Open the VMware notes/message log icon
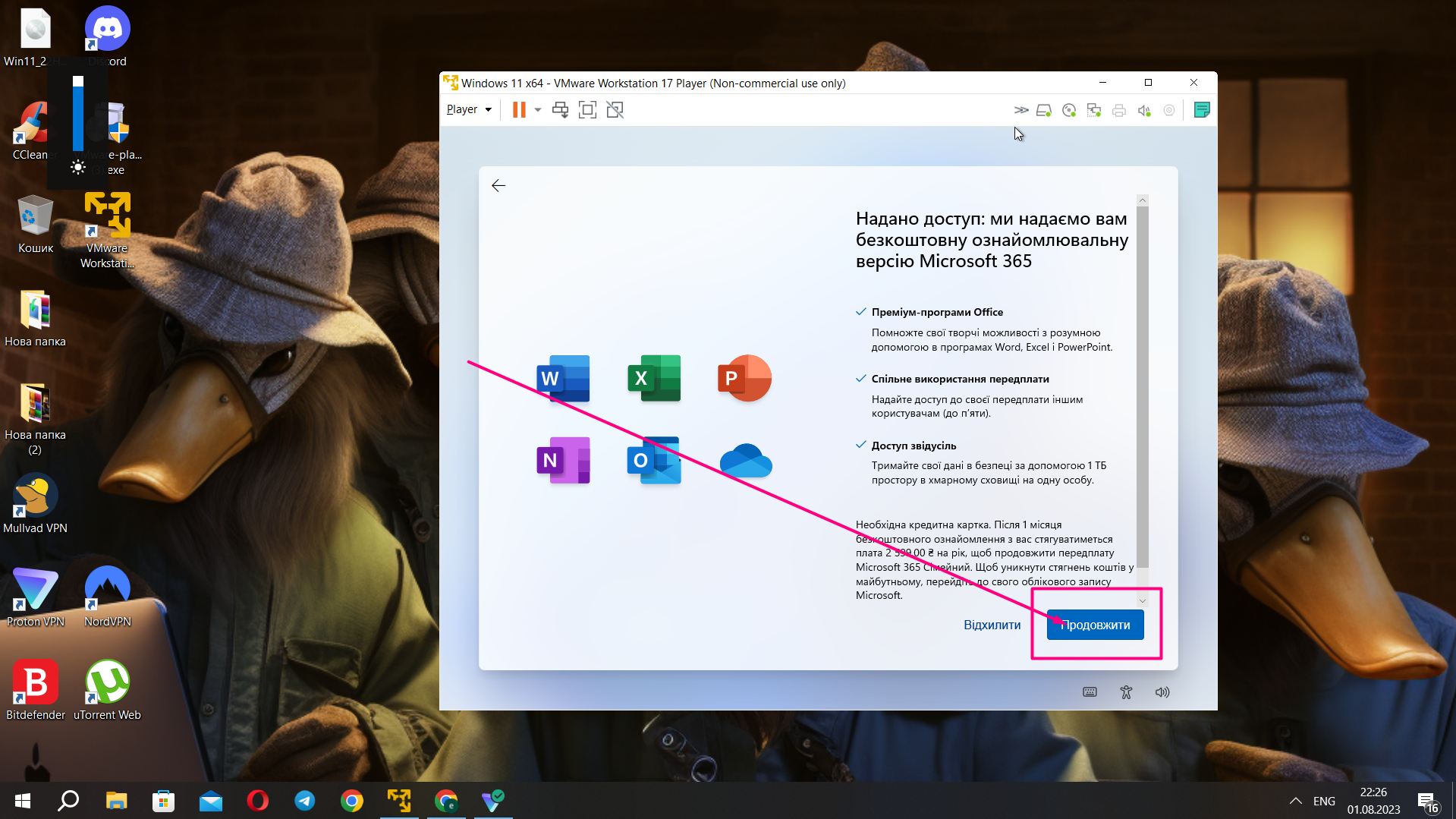 pyautogui.click(x=1202, y=110)
